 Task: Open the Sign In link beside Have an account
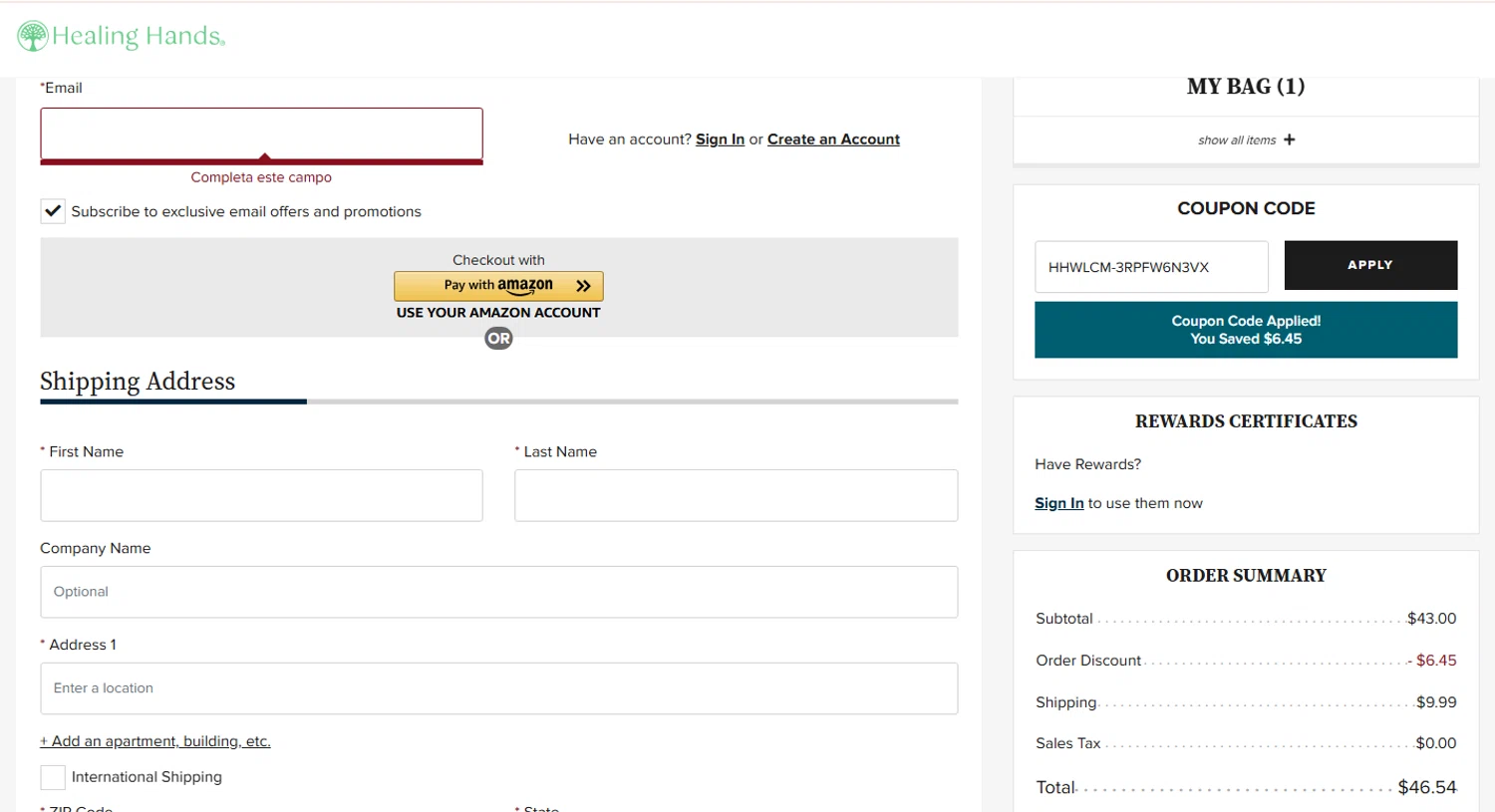click(720, 139)
